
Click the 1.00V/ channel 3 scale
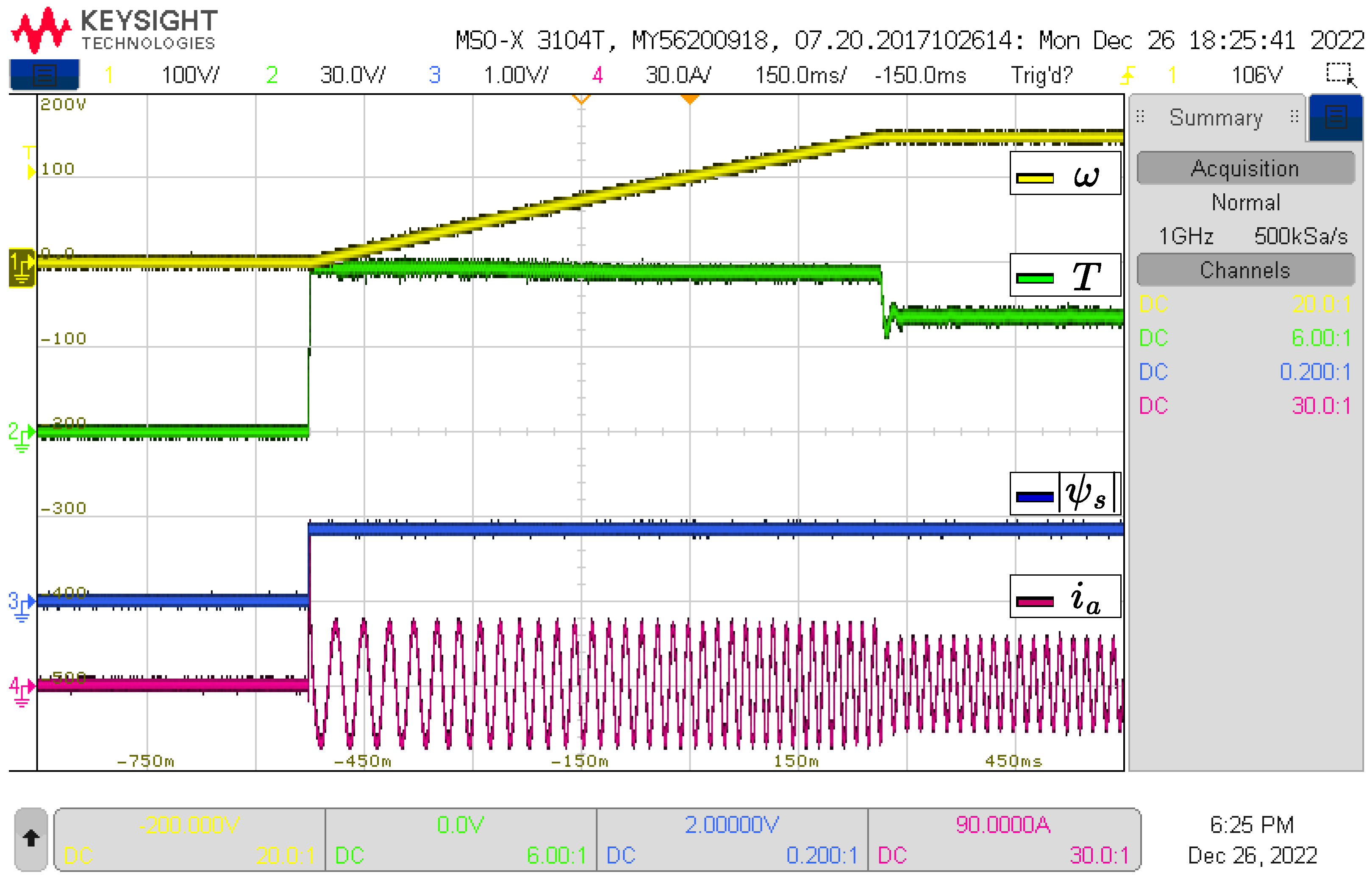click(516, 75)
